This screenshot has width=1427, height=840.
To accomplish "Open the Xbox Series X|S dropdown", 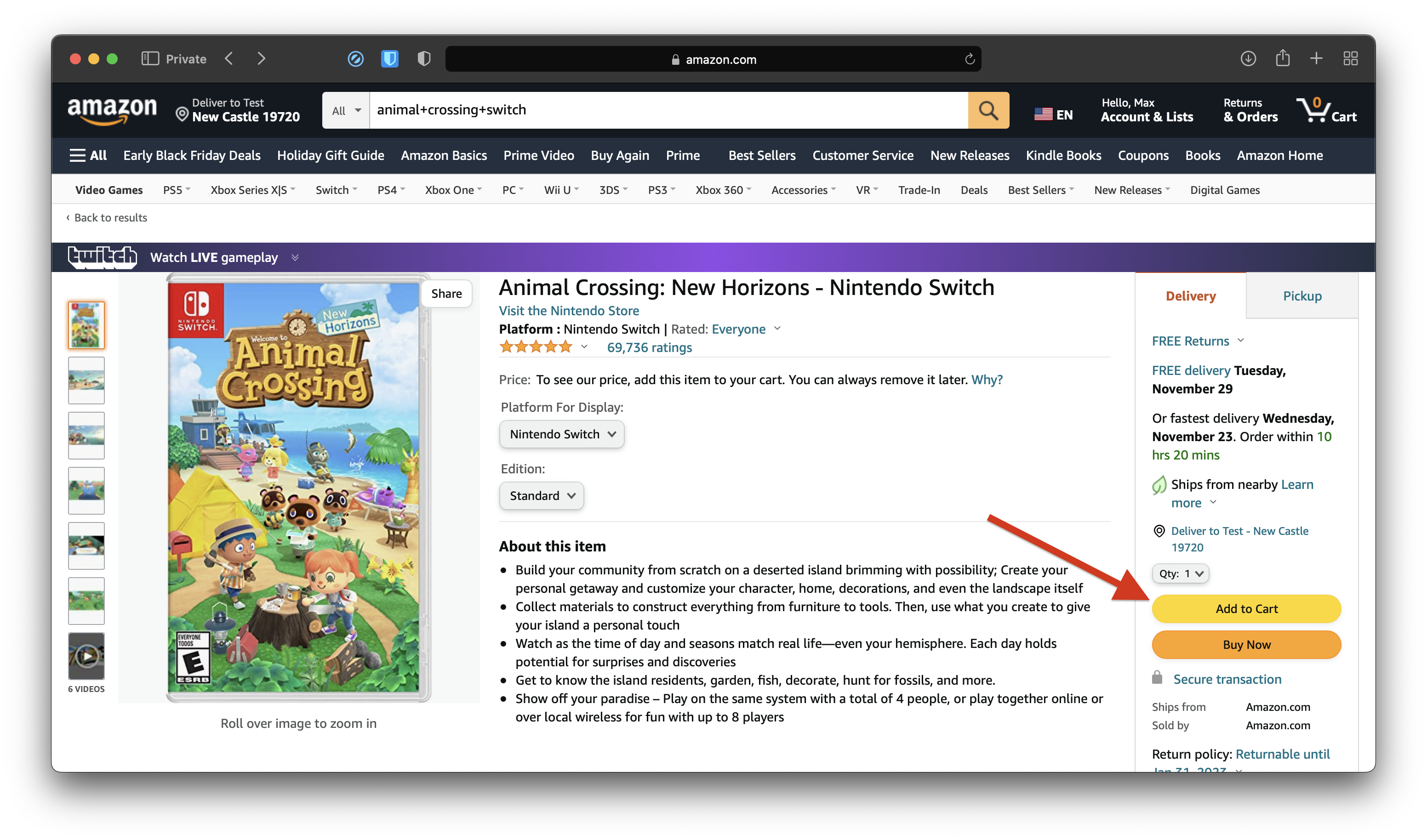I will click(x=252, y=190).
